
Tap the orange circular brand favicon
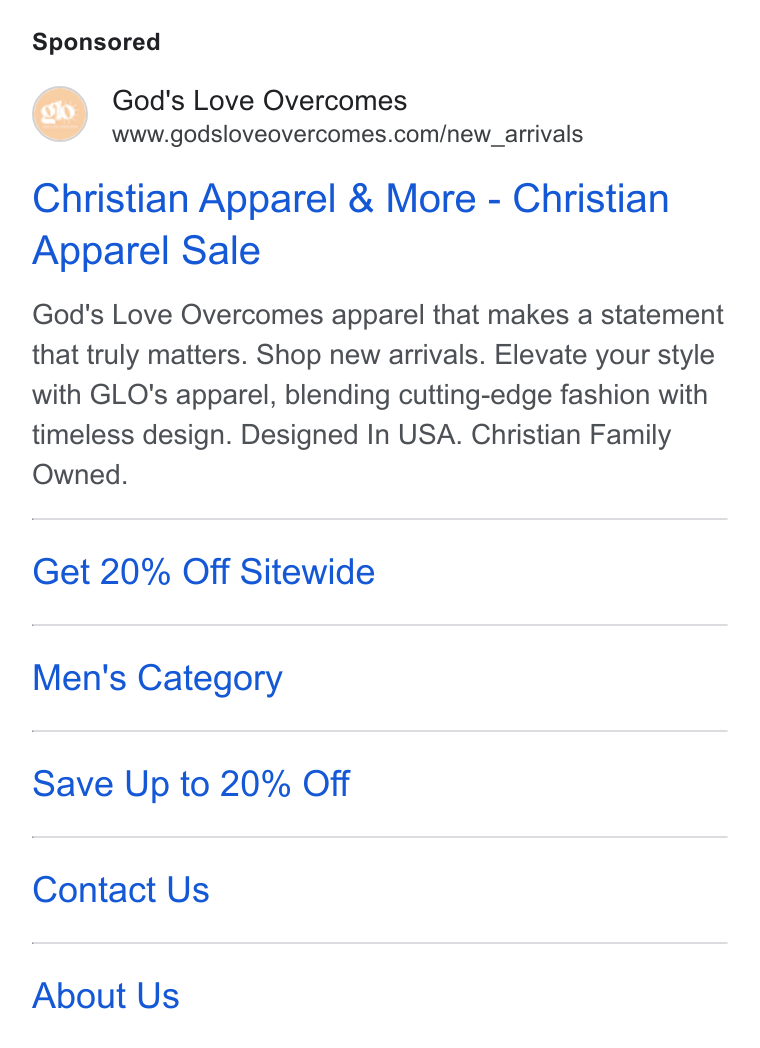(x=60, y=114)
